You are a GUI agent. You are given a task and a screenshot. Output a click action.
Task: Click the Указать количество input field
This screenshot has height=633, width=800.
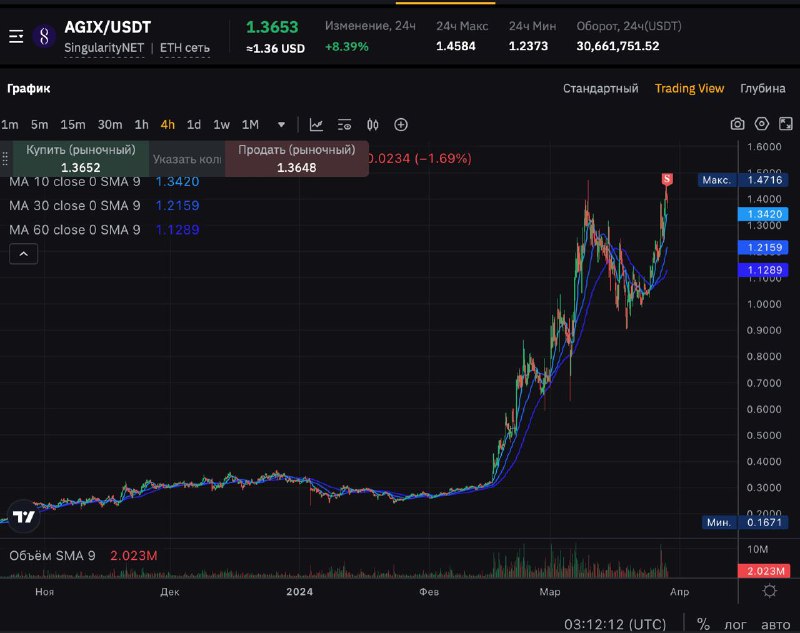[x=187, y=159]
